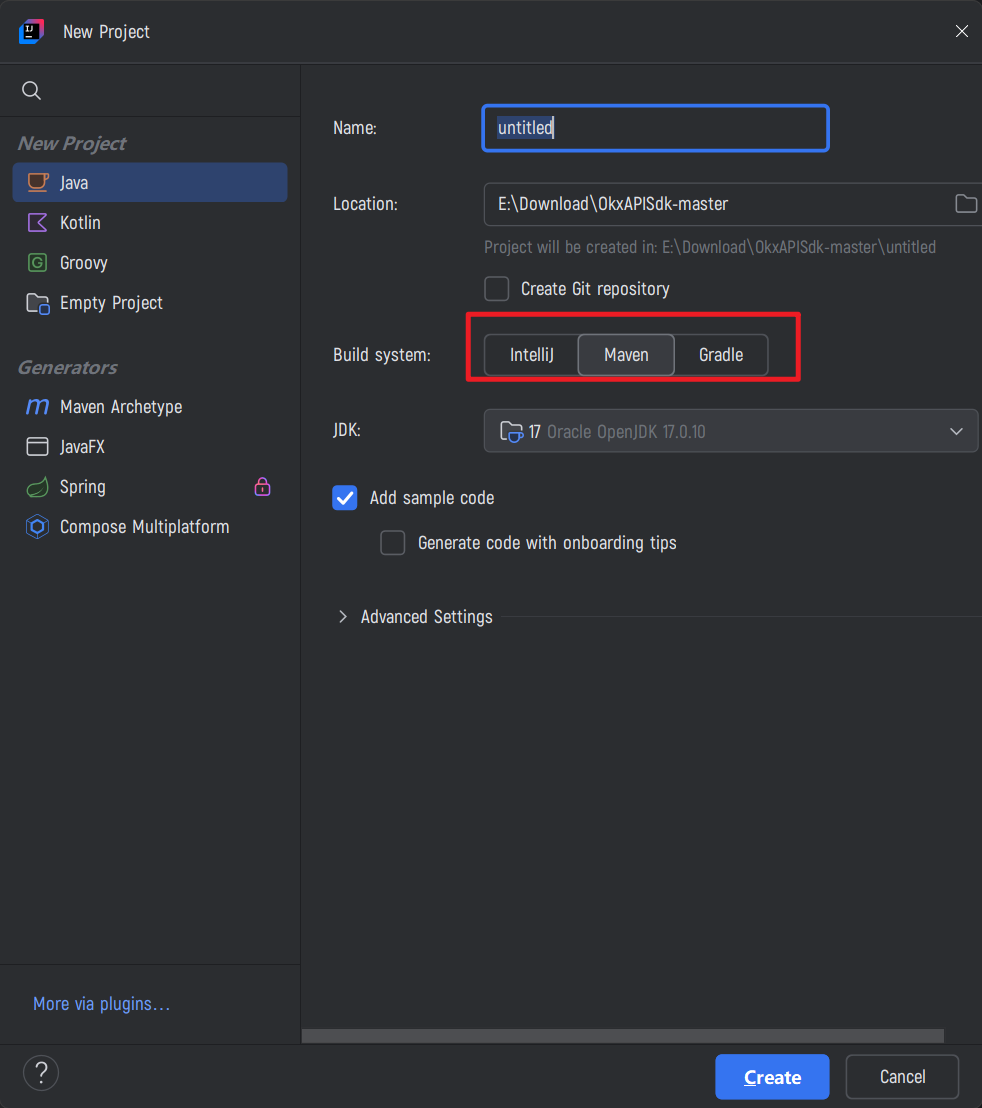Image resolution: width=982 pixels, height=1108 pixels.
Task: Select Java project type
Action: pos(150,182)
